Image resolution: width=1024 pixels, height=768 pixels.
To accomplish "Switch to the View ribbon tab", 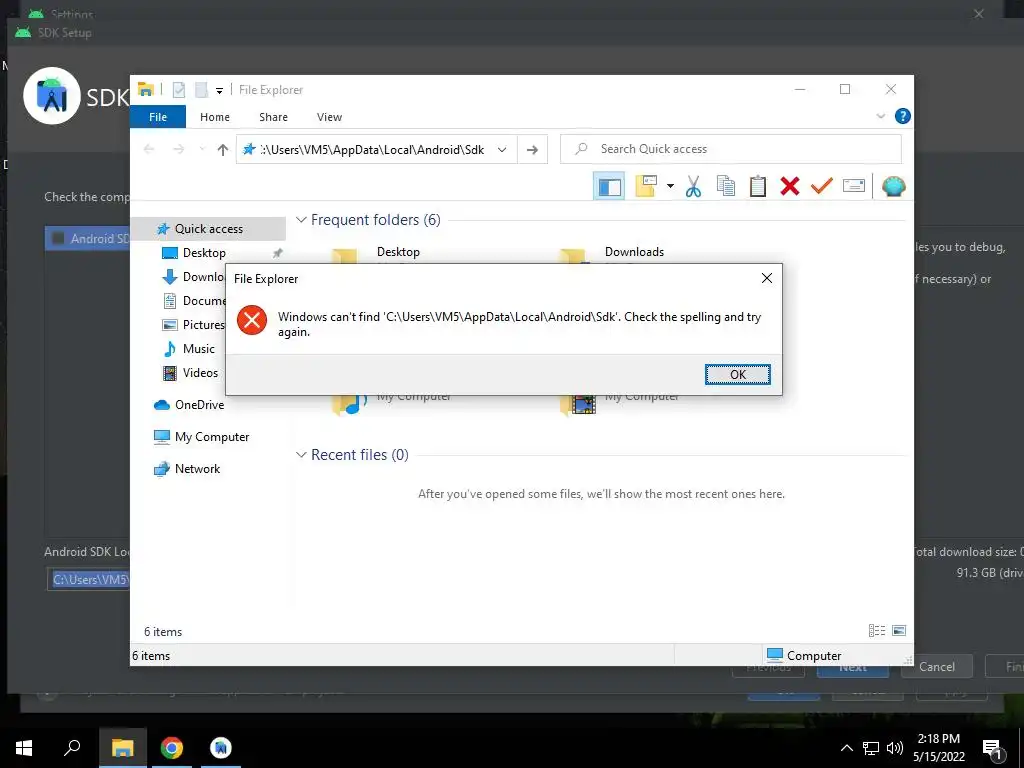I will (329, 117).
